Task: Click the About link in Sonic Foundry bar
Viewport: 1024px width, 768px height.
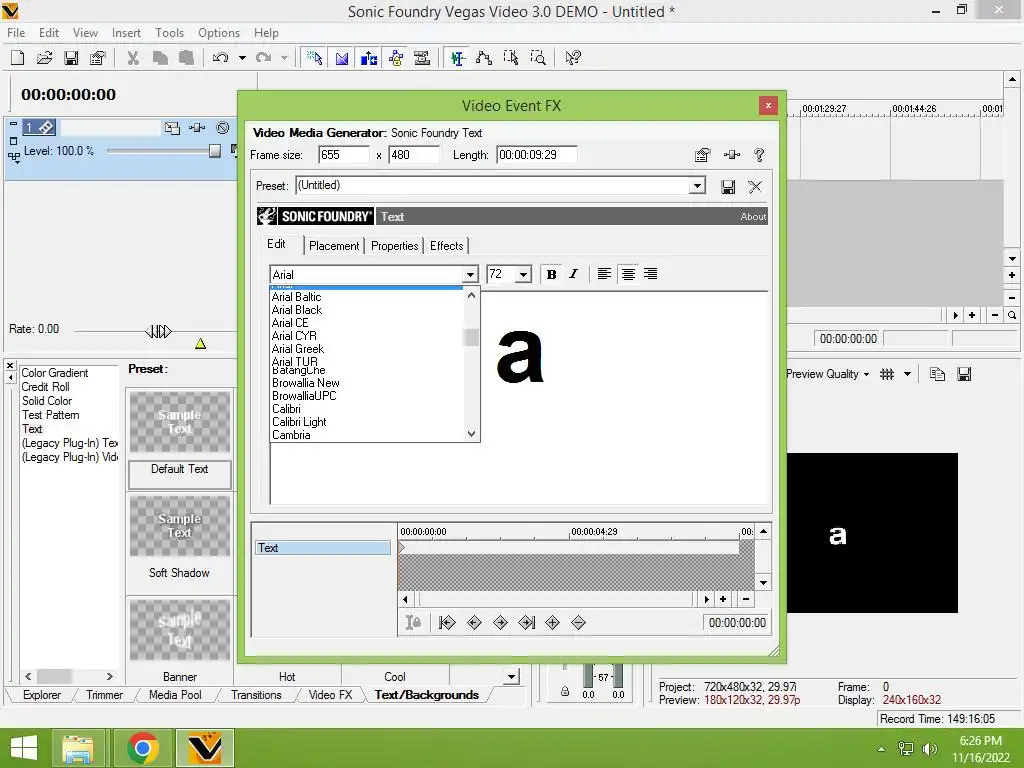Action: point(753,217)
